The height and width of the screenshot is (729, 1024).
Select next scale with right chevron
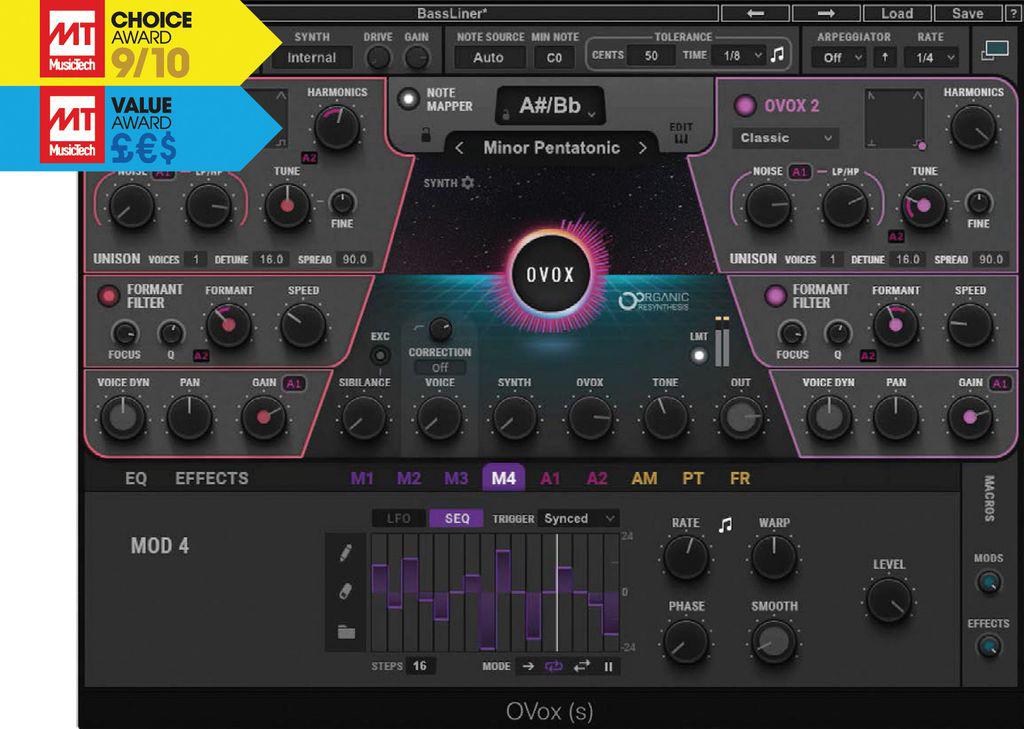643,148
